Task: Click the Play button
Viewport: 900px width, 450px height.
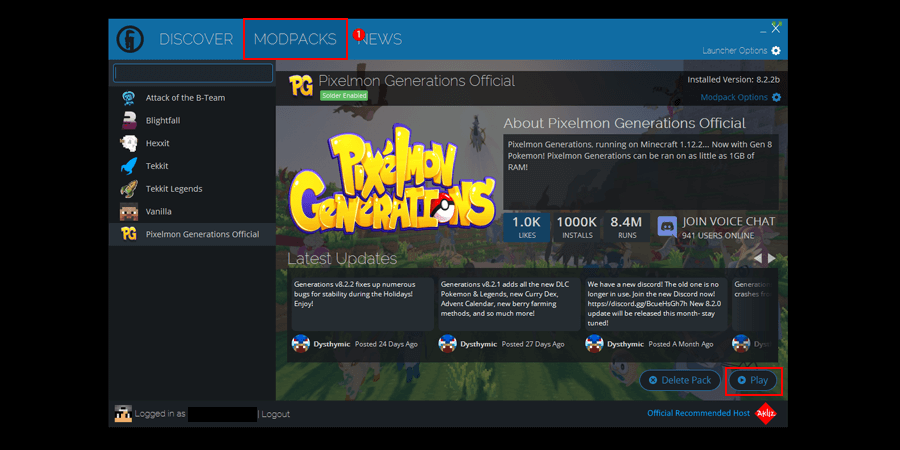Action: pos(753,380)
